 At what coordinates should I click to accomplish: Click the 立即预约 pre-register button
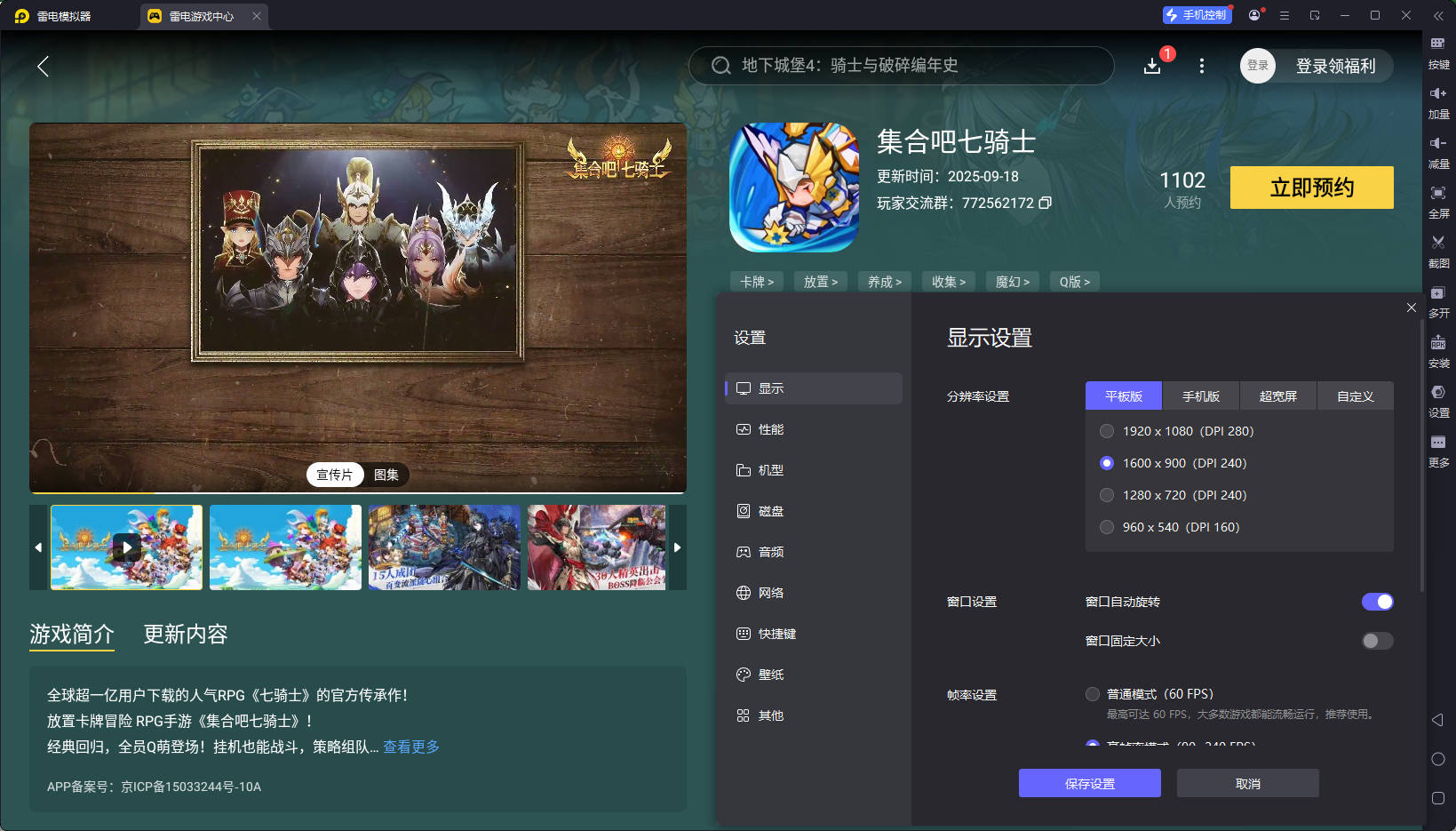click(1312, 188)
